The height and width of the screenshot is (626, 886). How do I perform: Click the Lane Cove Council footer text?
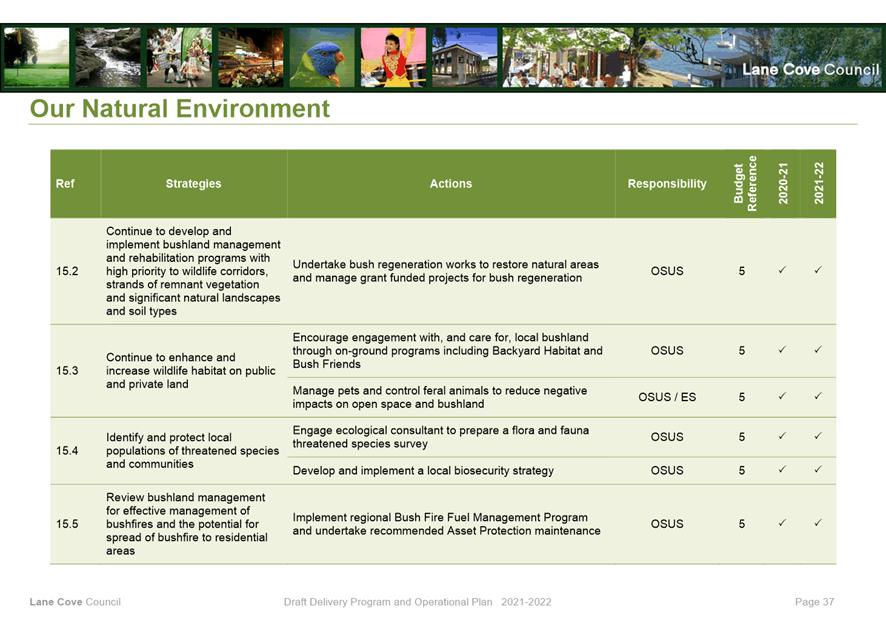pyautogui.click(x=75, y=602)
